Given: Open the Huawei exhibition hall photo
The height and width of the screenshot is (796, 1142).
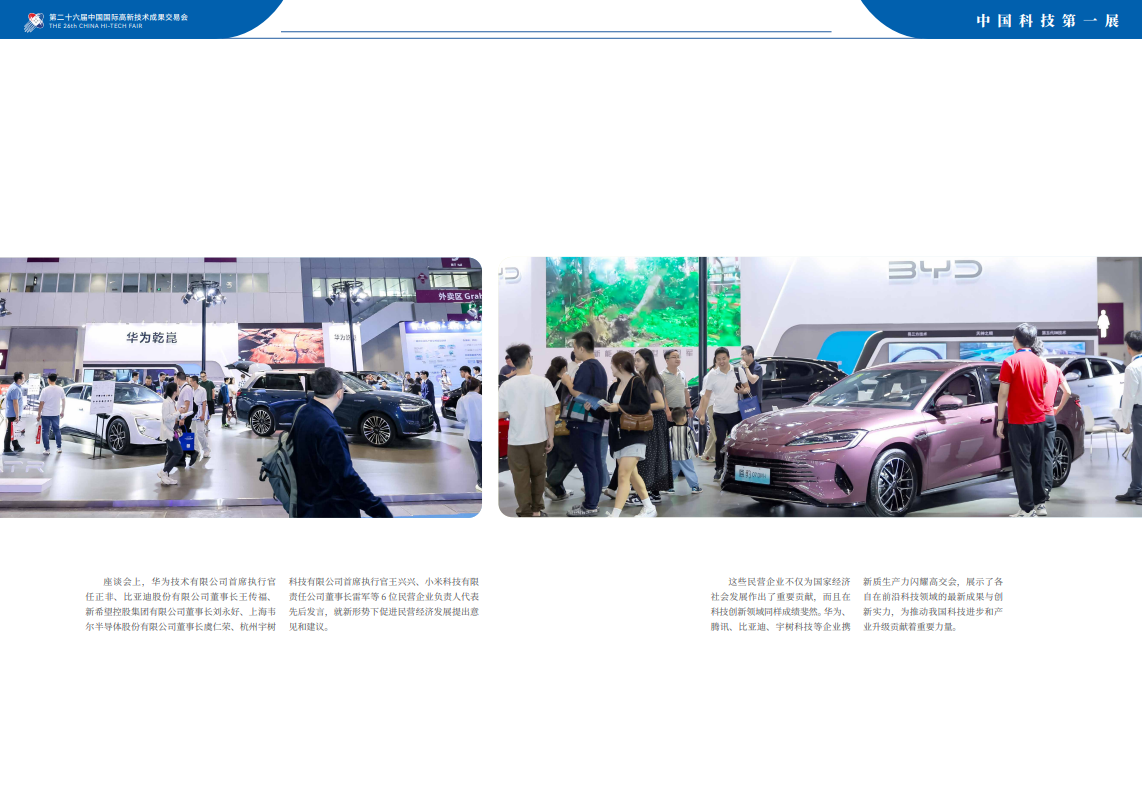Looking at the screenshot, I should point(240,387).
